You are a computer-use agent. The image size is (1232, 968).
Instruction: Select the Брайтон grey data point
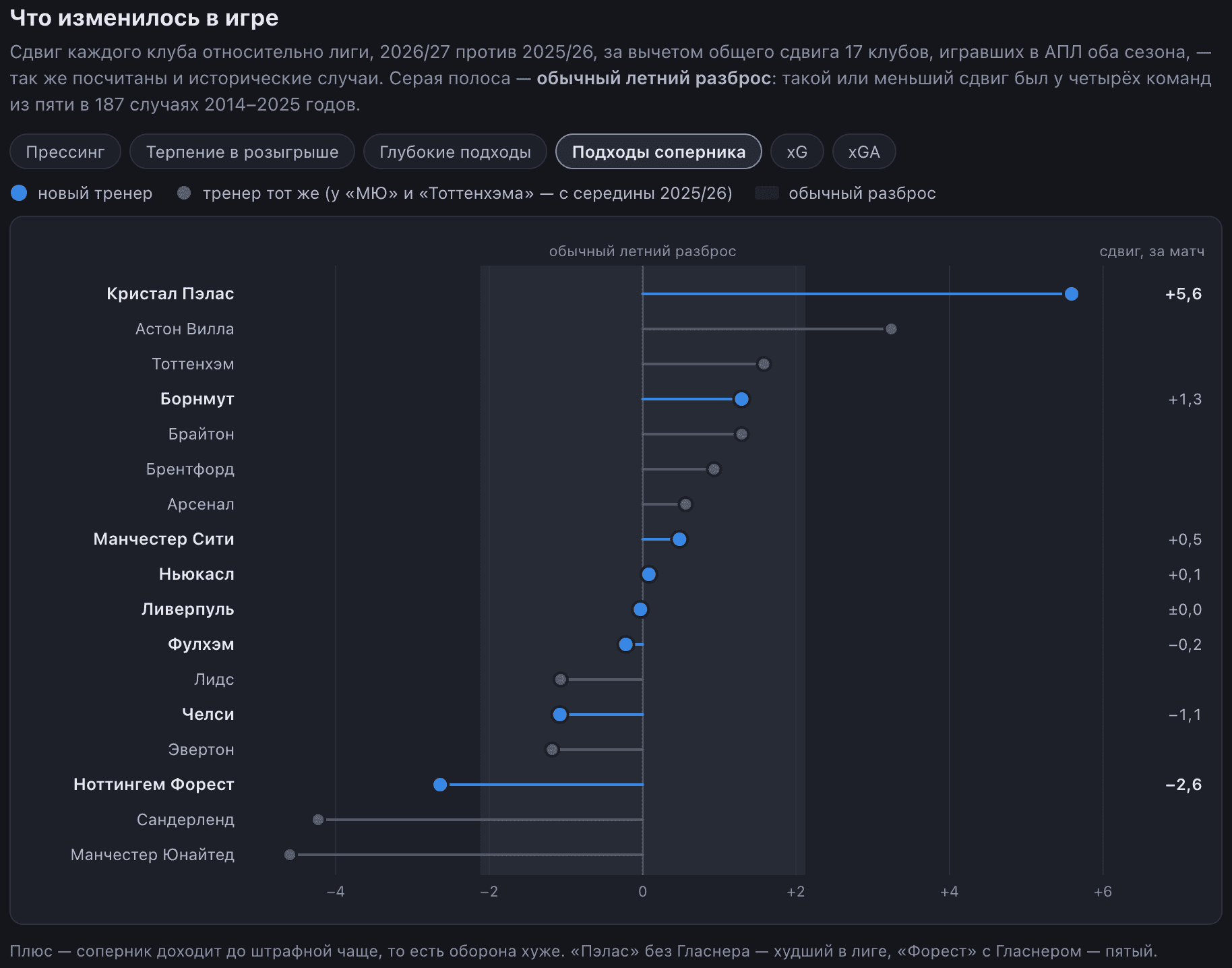tap(741, 434)
